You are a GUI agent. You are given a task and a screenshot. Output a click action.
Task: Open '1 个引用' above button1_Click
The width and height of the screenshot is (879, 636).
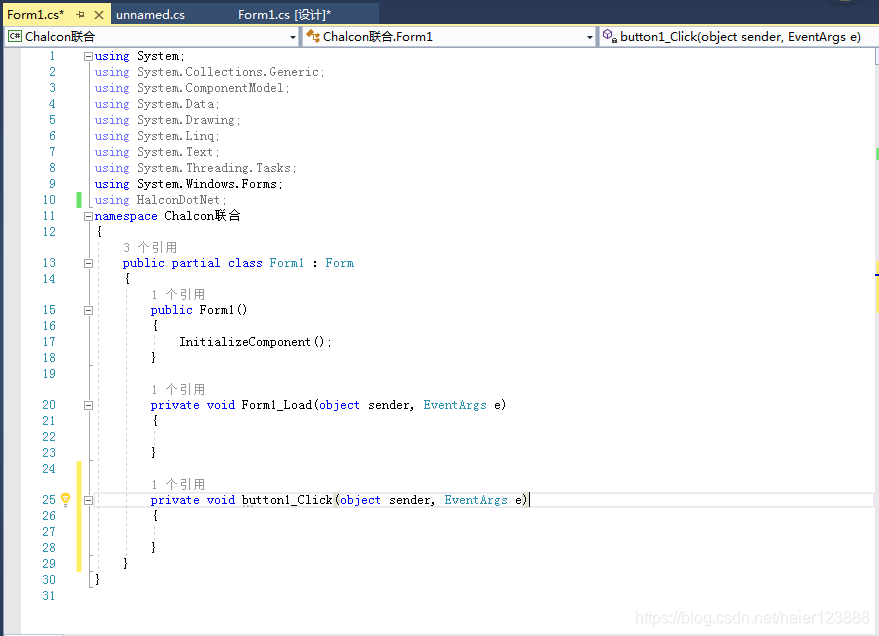coord(178,484)
